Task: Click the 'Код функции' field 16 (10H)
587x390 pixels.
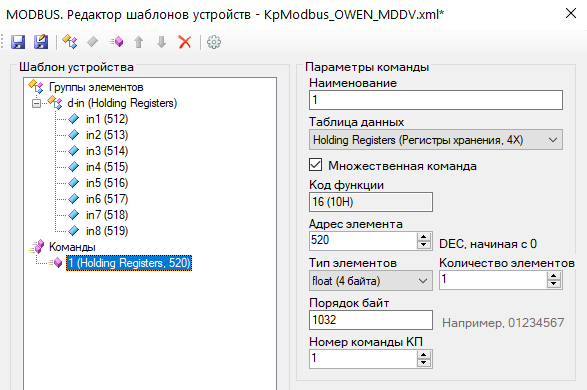Action: (371, 202)
